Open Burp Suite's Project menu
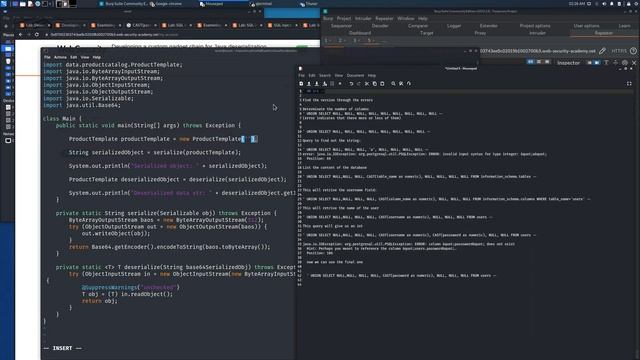Screen dimensions: 640x360 pyautogui.click(x=344, y=18)
